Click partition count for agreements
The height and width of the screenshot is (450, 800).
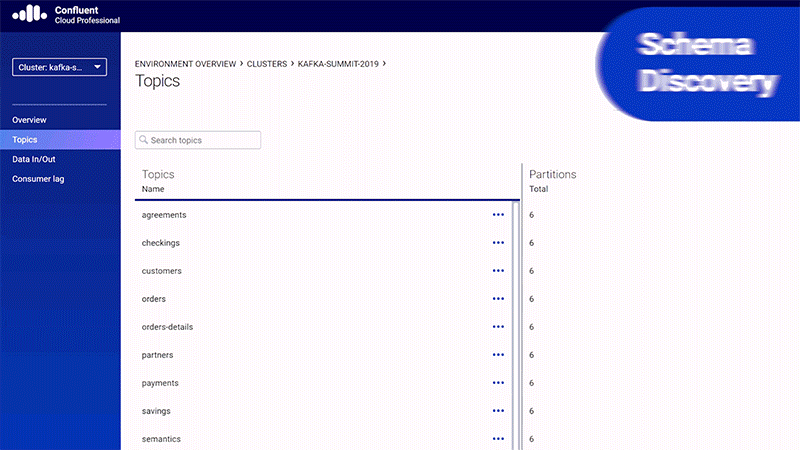532,215
